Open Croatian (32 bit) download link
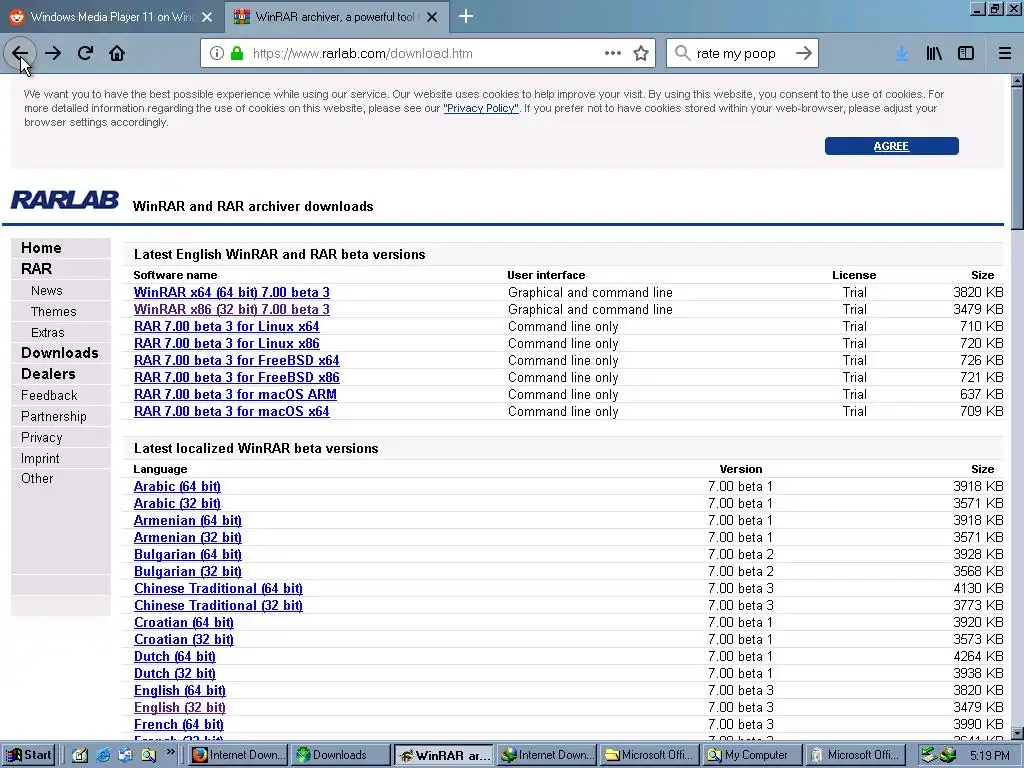The height and width of the screenshot is (768, 1024). (184, 639)
